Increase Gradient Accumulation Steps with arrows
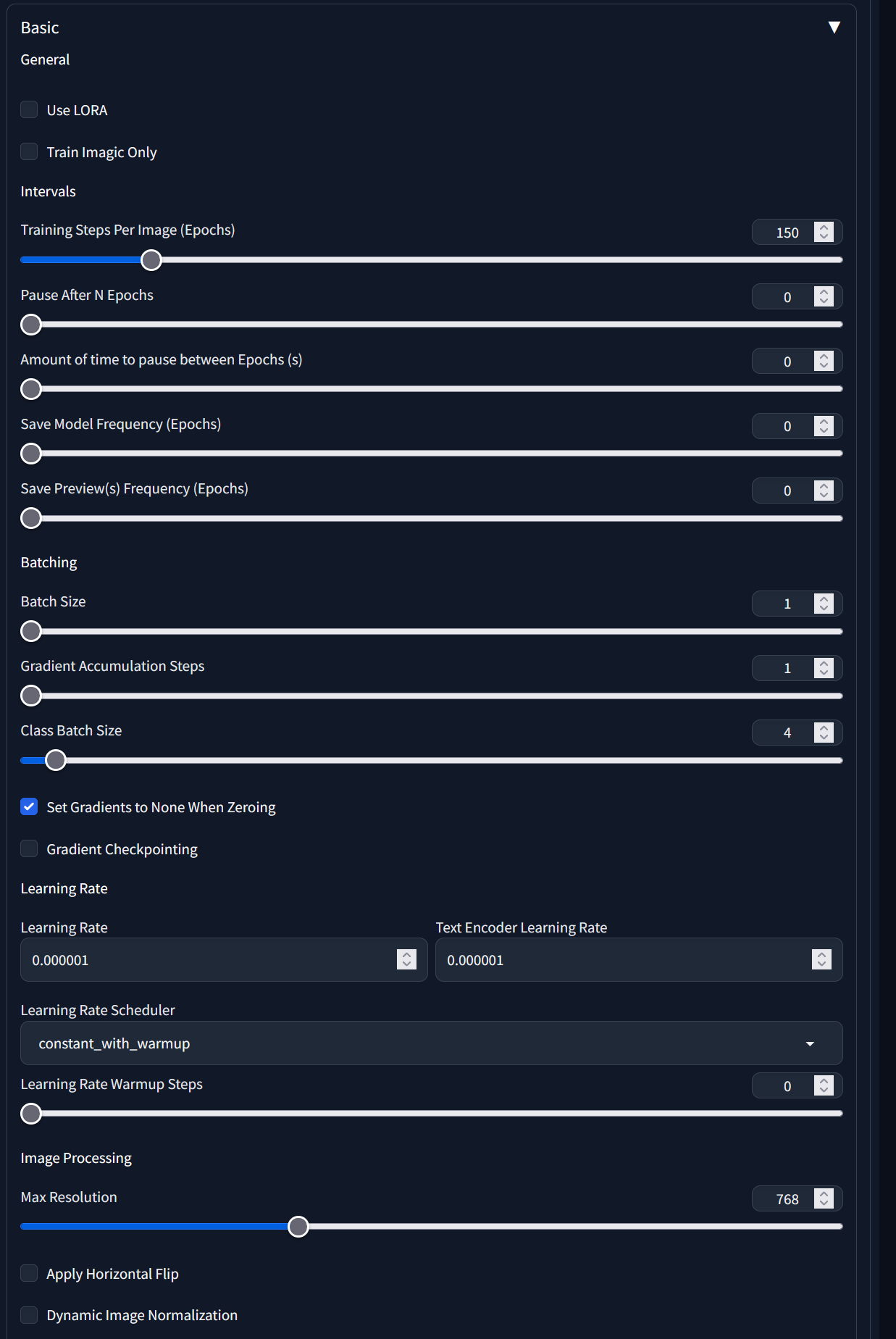This screenshot has height=1339, width=896. (824, 664)
